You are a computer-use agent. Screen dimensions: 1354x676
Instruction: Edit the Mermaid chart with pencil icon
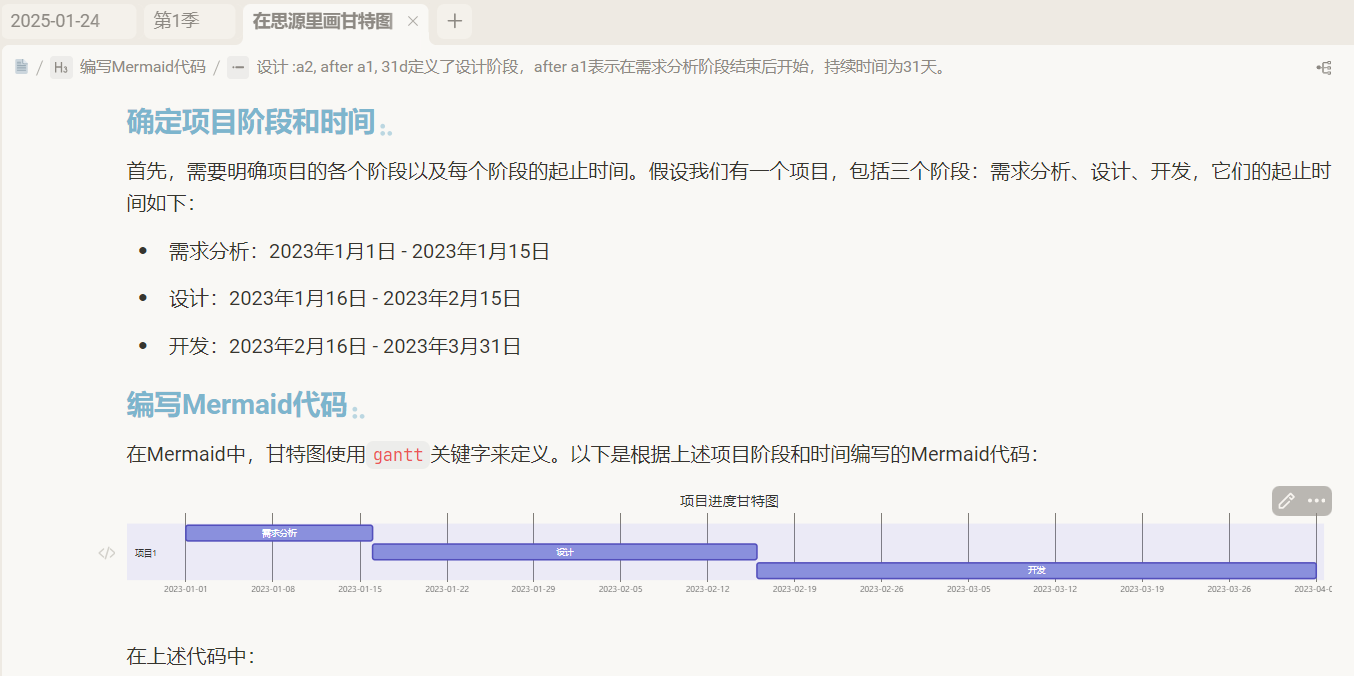tap(1287, 501)
